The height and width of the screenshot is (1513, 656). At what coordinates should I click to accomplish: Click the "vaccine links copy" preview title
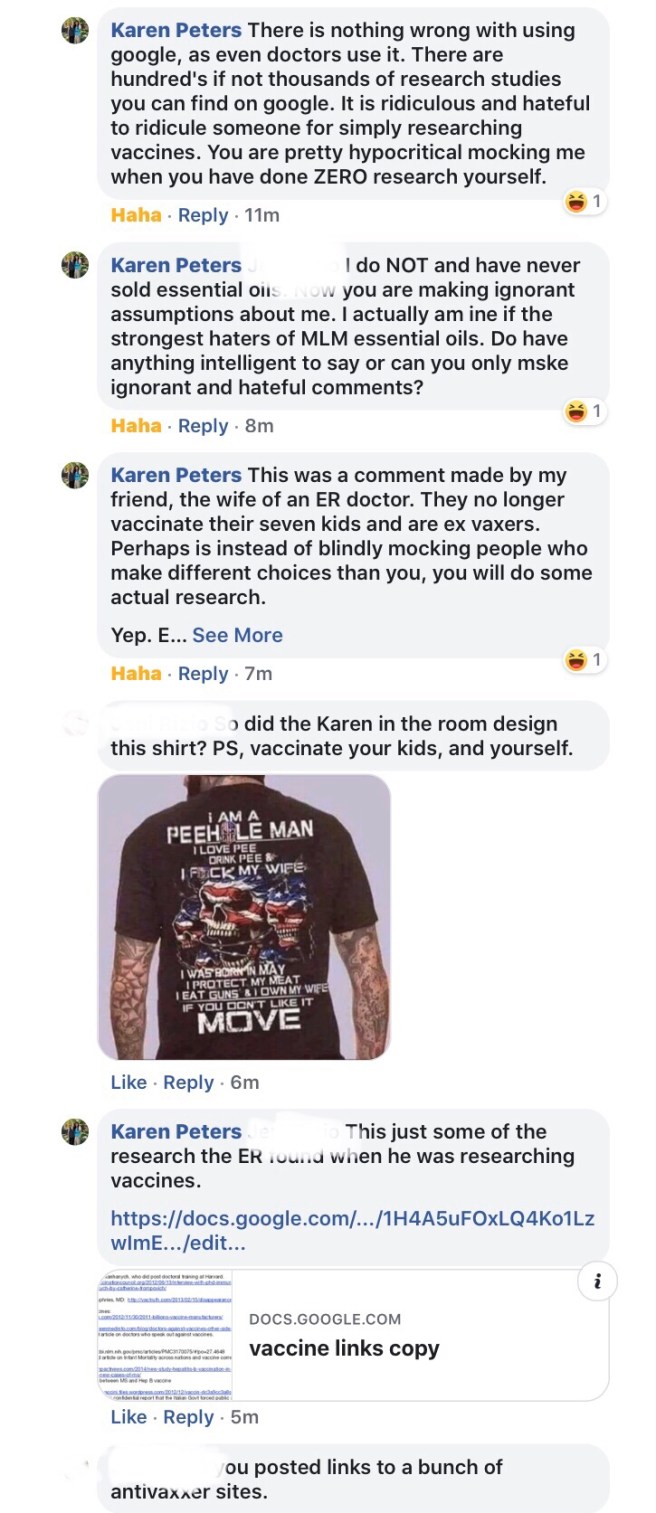pyautogui.click(x=344, y=1348)
